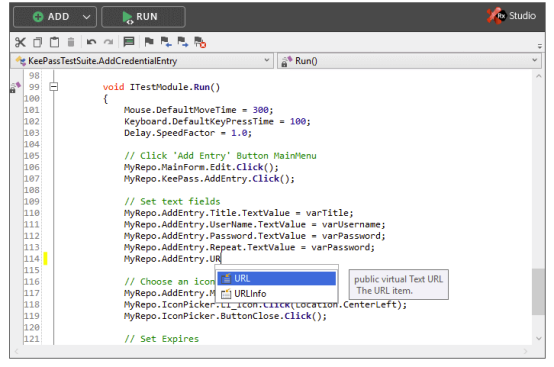Click the 'UserName.TextValue = varUsername;' line
The height and width of the screenshot is (367, 554).
254,224
